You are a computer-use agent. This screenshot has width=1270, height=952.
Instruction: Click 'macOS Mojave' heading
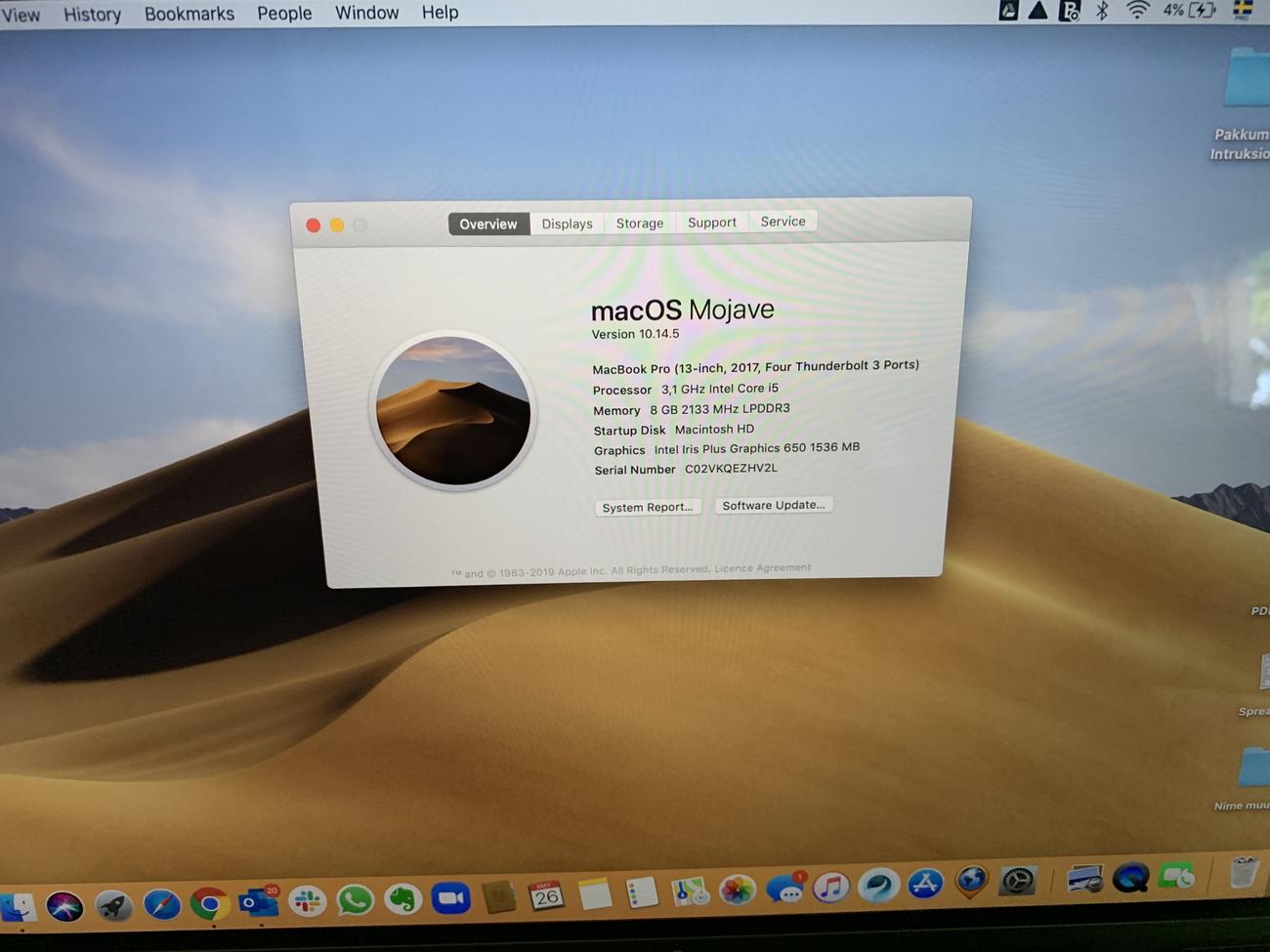click(x=683, y=310)
